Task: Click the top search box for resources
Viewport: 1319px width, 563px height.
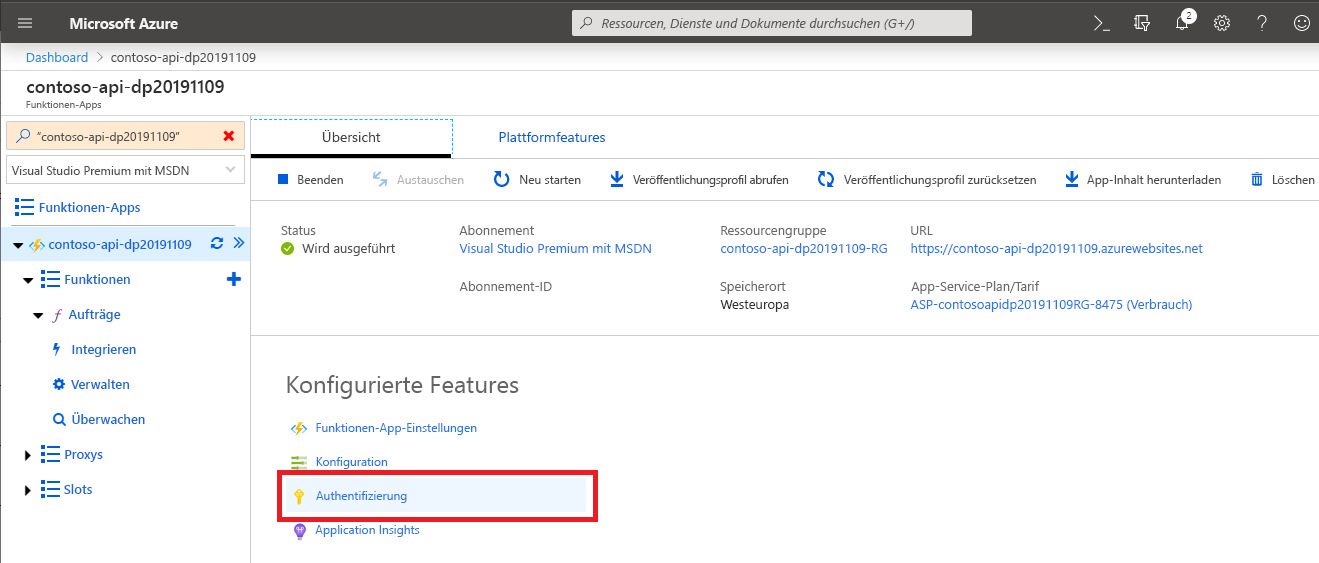Action: tap(771, 22)
